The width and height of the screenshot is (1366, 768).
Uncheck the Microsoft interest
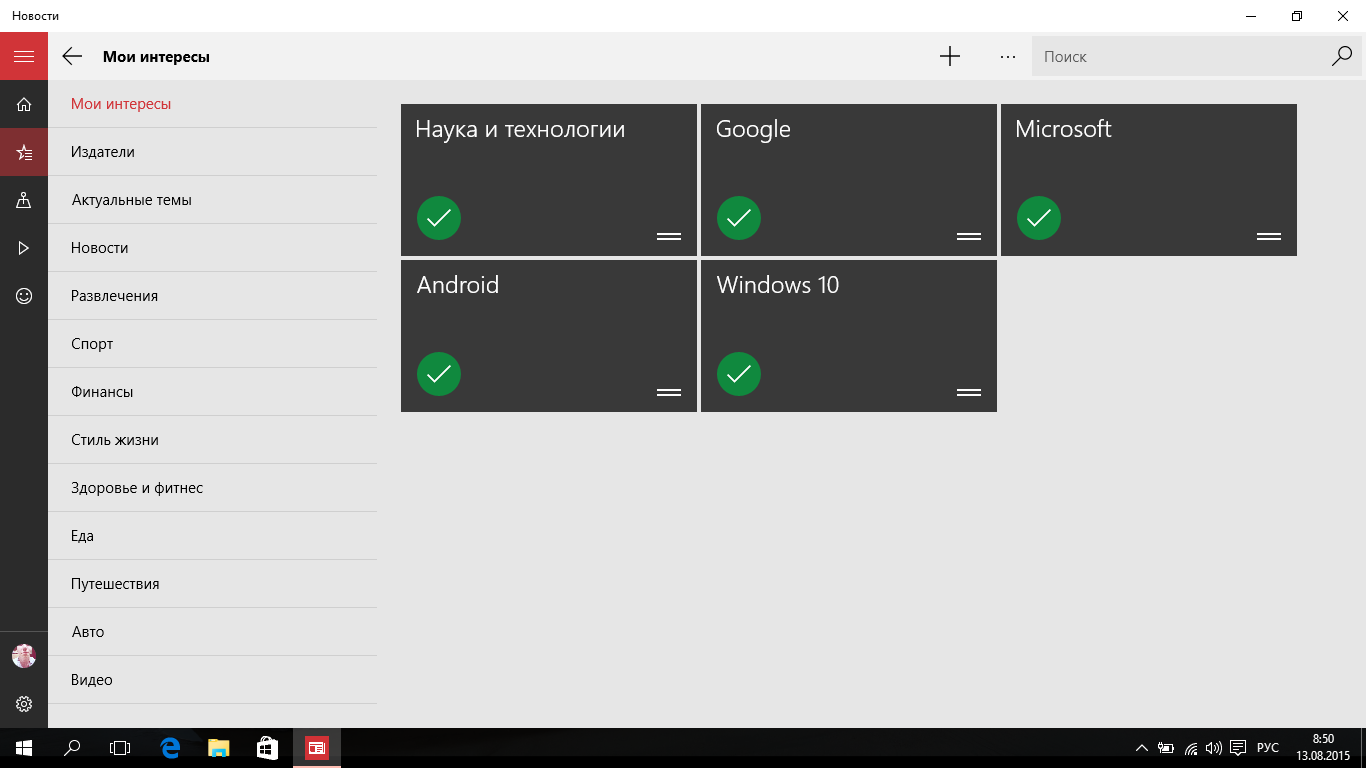pyautogui.click(x=1039, y=218)
